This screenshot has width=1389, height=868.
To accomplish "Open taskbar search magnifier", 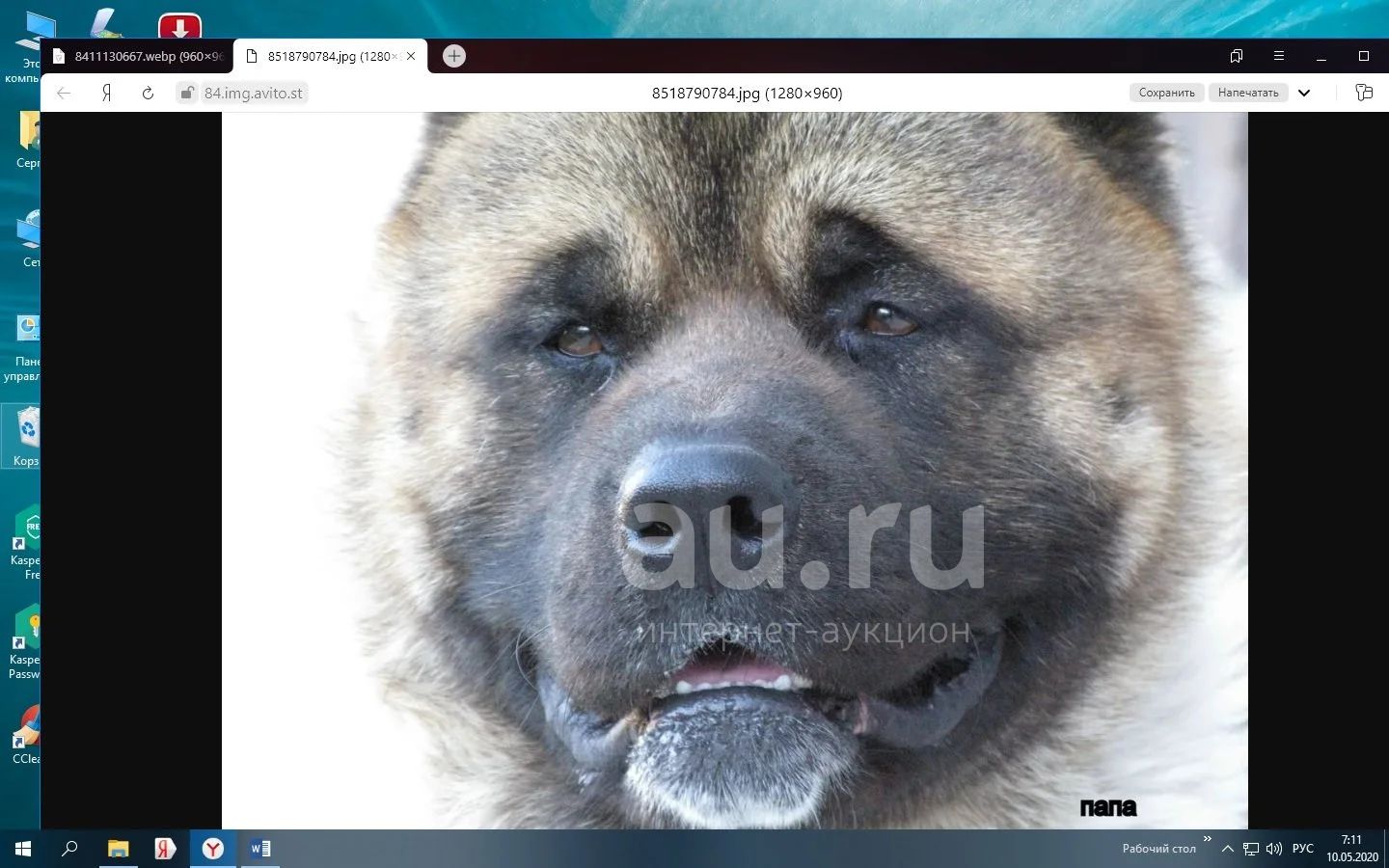I will pyautogui.click(x=69, y=849).
